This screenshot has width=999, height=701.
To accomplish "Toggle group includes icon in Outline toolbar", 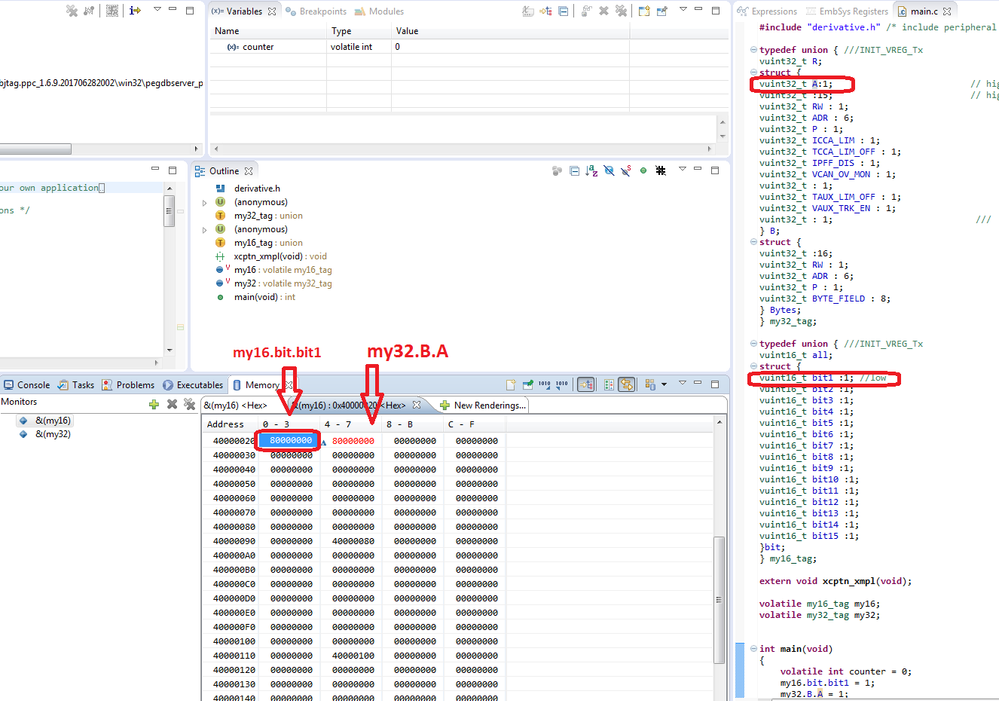I will (557, 171).
